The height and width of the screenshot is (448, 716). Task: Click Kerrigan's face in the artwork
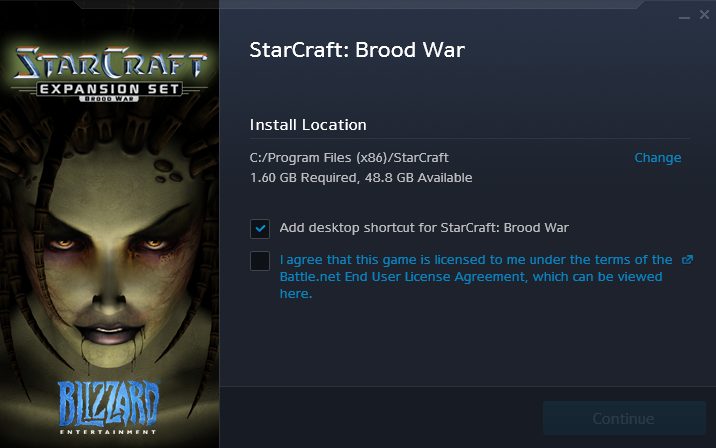point(108,256)
